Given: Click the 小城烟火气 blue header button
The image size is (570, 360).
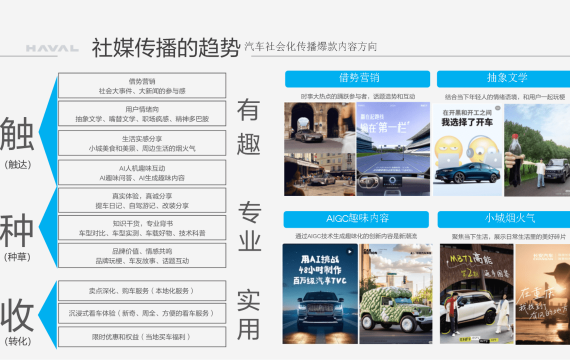Looking at the screenshot, I should [504, 219].
